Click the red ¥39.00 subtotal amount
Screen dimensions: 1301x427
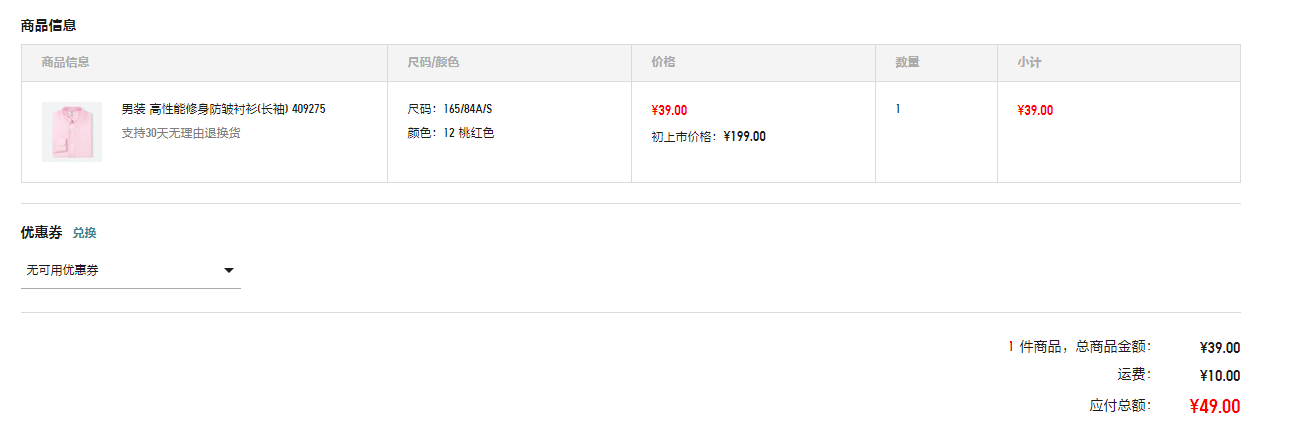tap(1035, 110)
